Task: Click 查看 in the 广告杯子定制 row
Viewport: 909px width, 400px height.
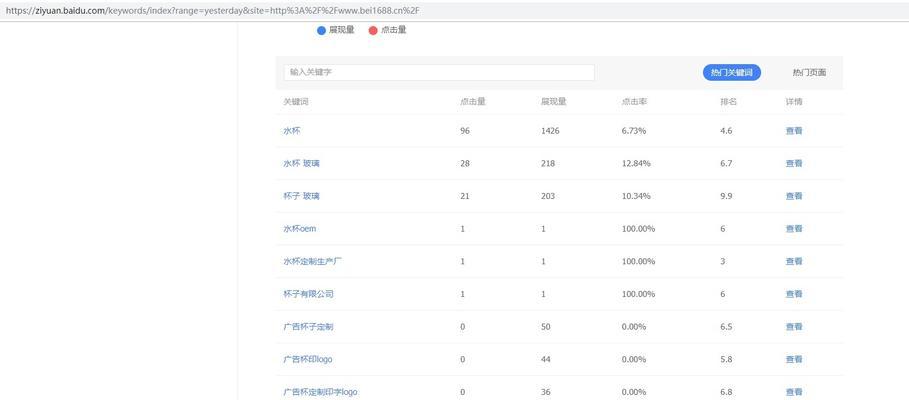Action: 794,327
